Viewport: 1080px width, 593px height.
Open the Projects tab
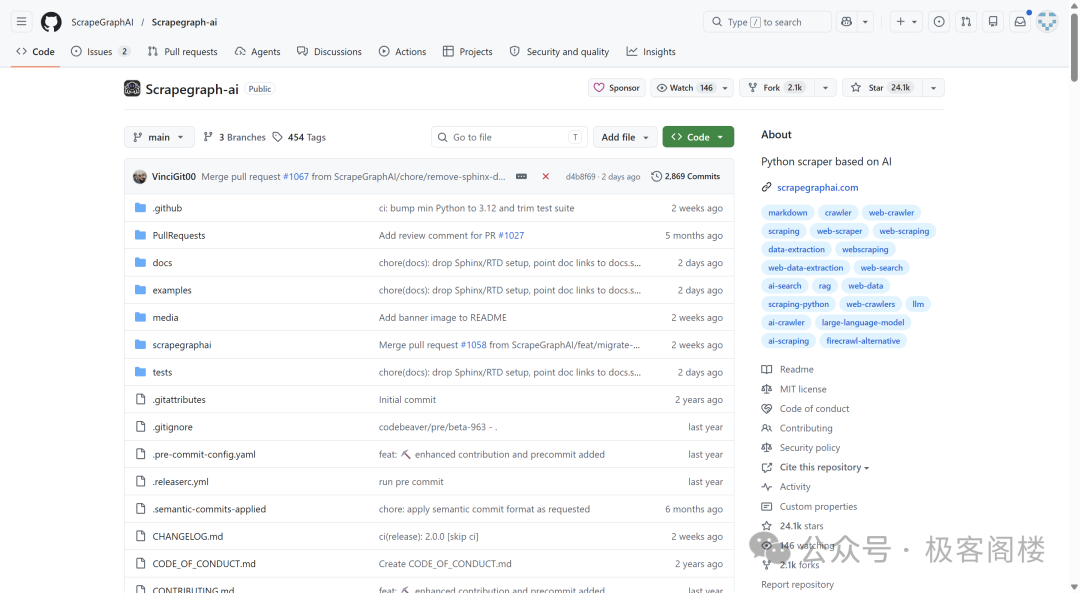pos(468,52)
